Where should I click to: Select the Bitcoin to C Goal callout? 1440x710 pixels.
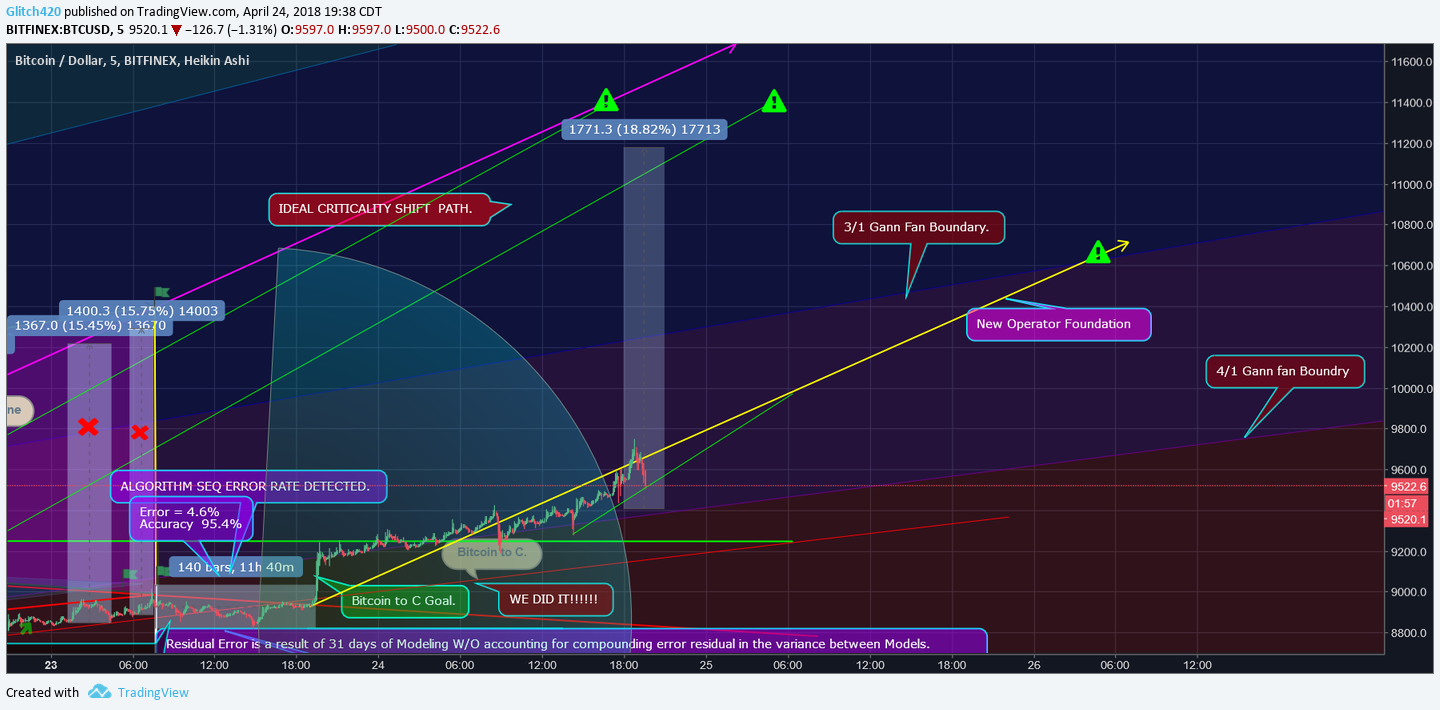click(x=405, y=601)
